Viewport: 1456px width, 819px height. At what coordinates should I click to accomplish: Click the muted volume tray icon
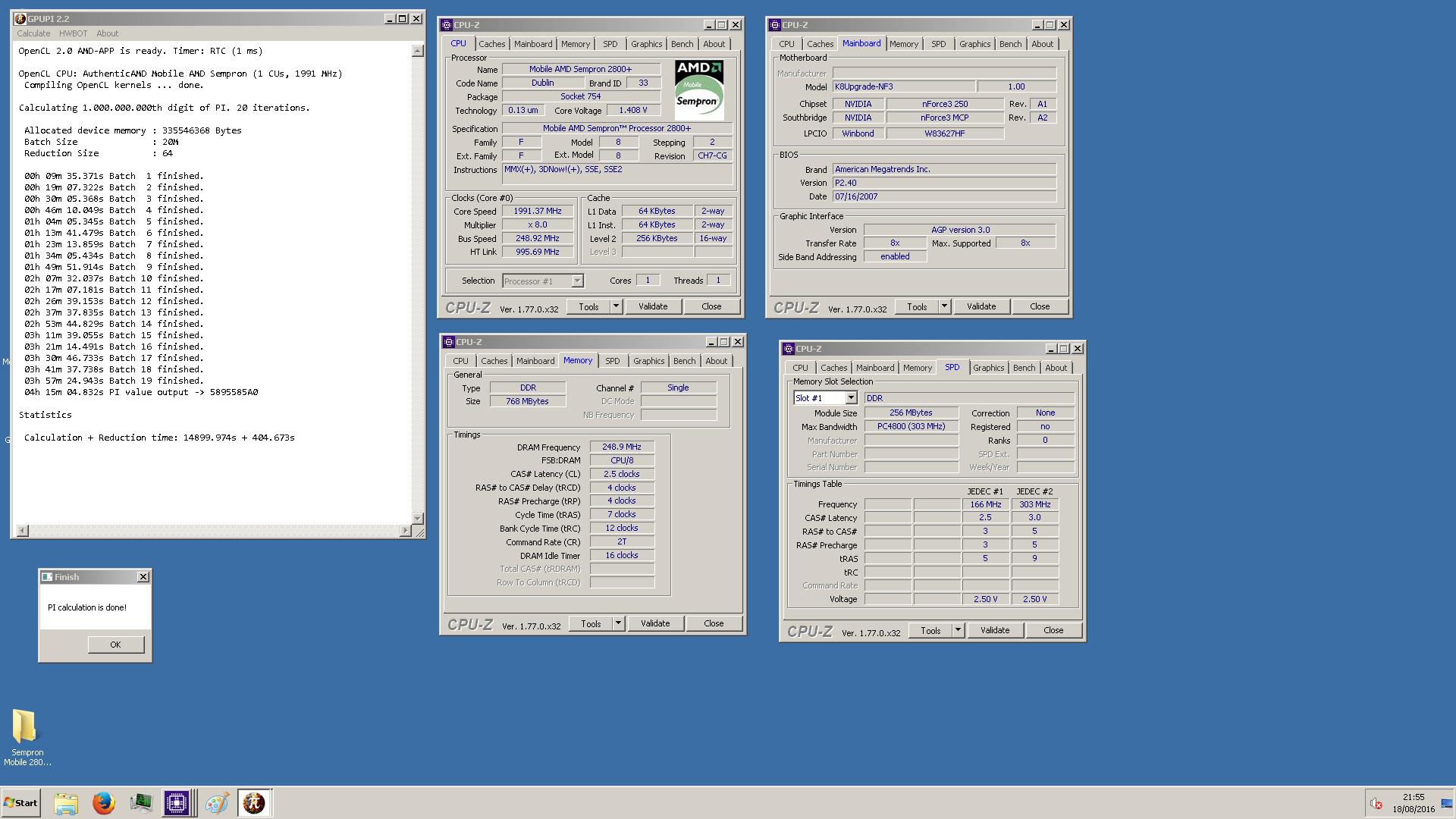(x=1376, y=803)
